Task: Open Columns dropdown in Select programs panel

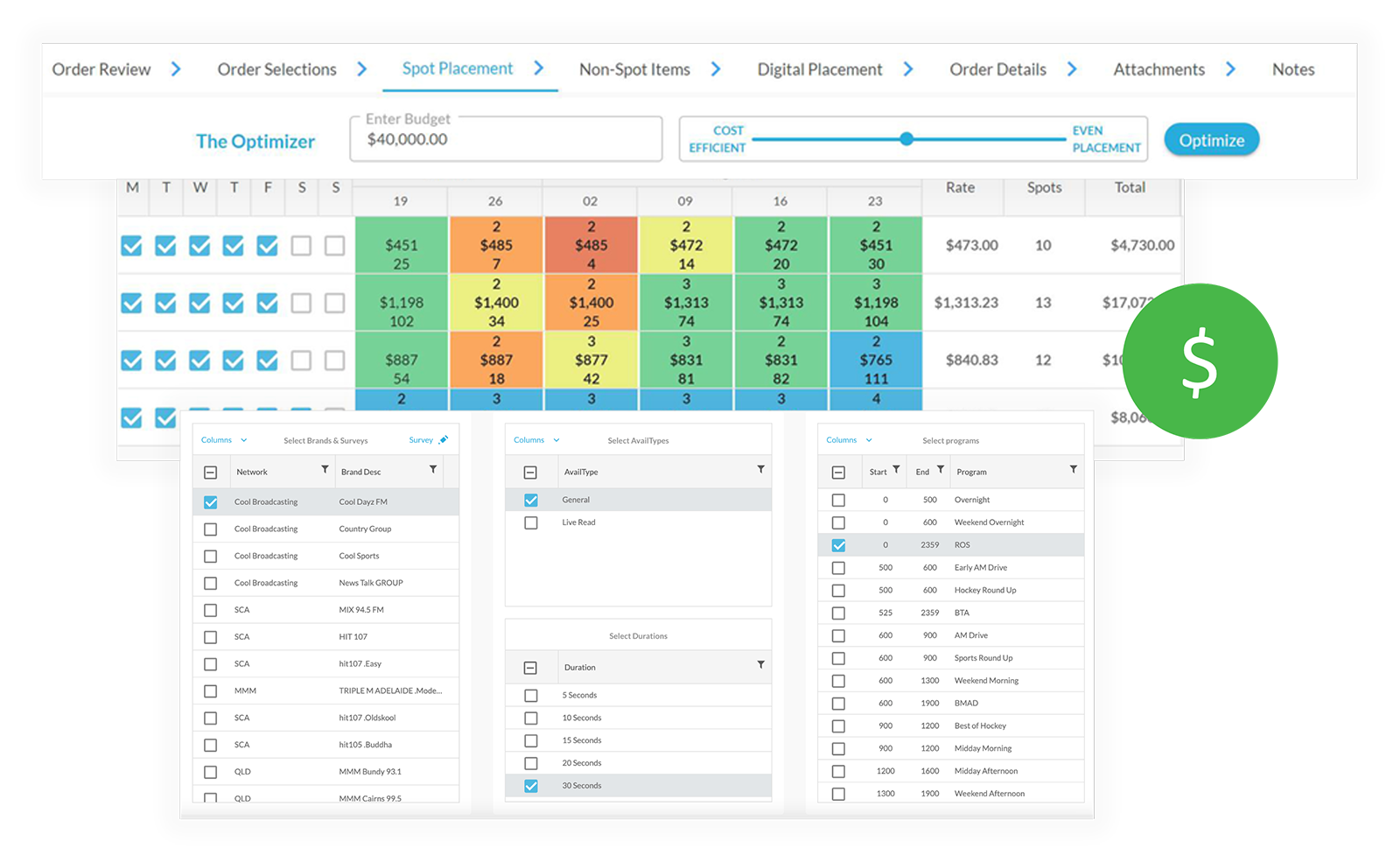Action: pos(849,440)
